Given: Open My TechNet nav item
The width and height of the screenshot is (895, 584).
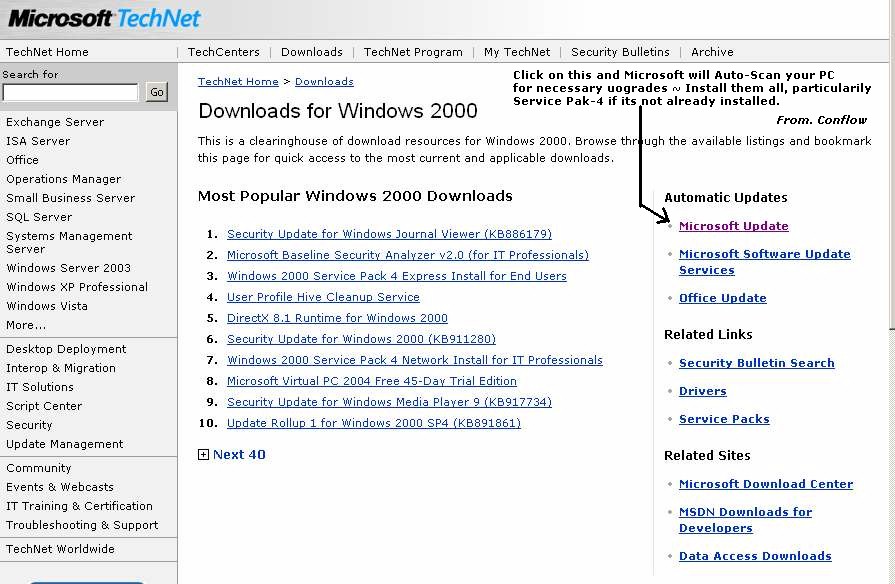Looking at the screenshot, I should click(517, 52).
